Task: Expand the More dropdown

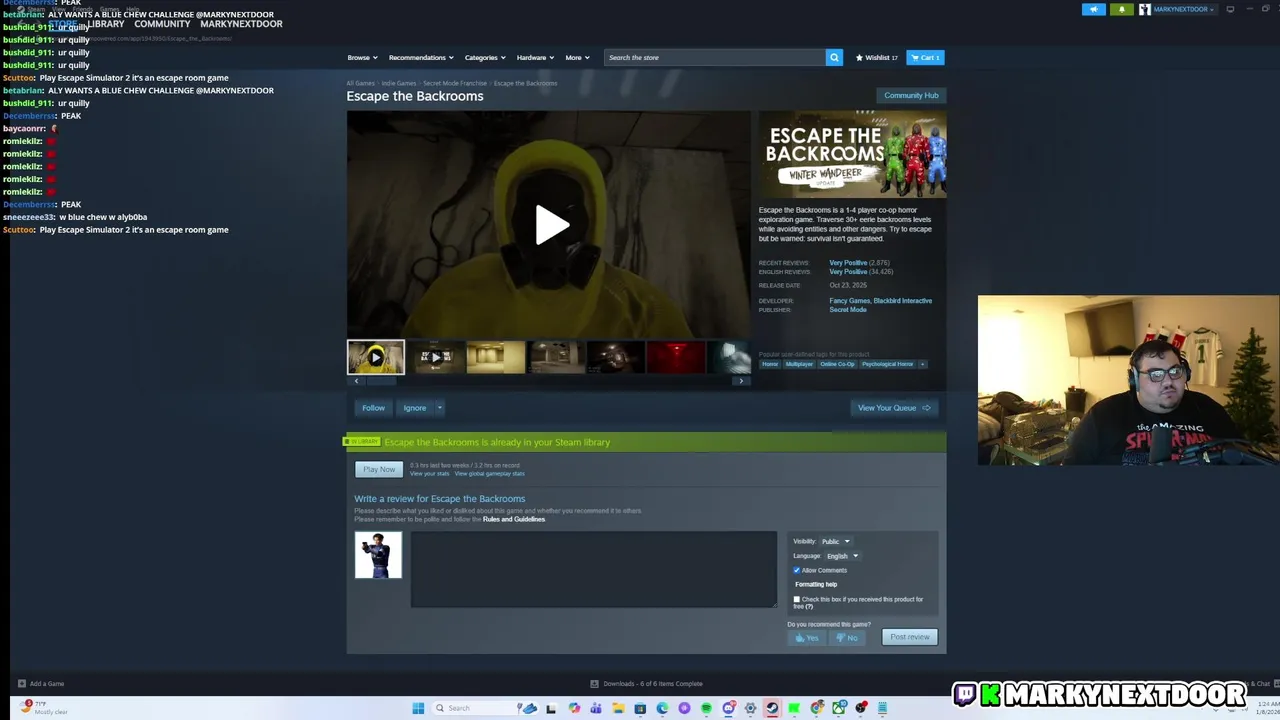Action: click(x=577, y=57)
